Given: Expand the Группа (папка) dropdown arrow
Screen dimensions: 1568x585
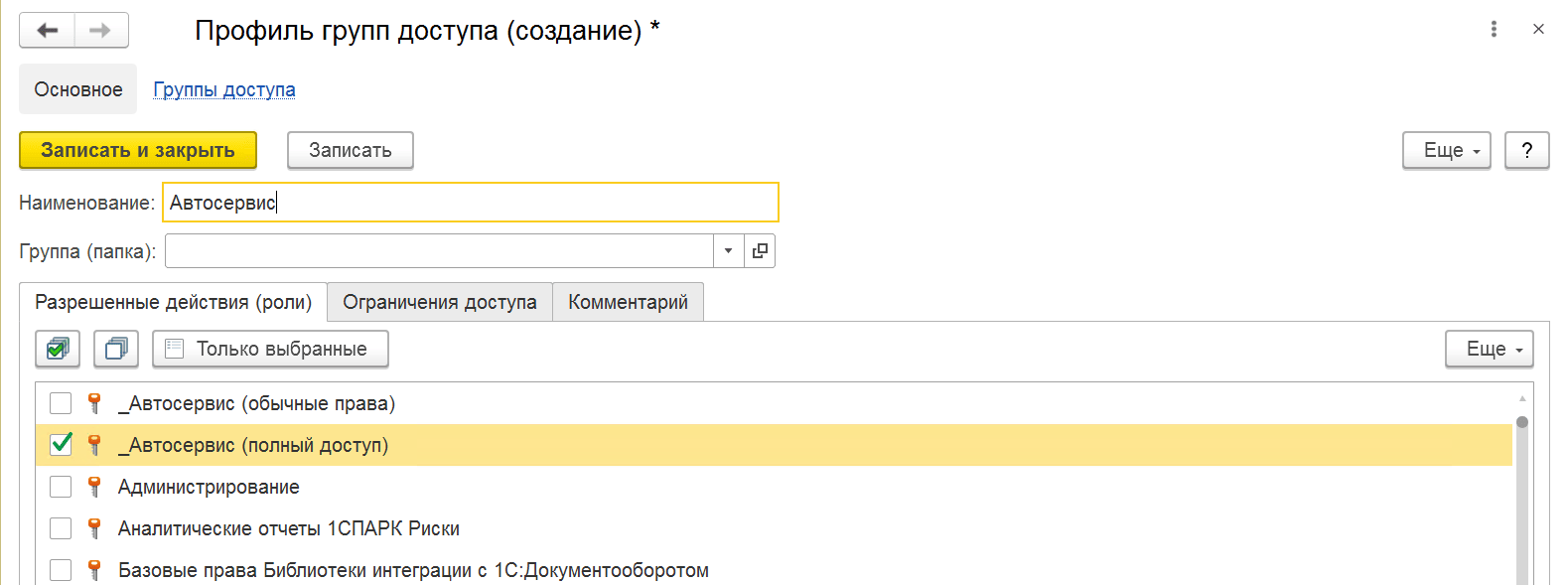Looking at the screenshot, I should (729, 251).
